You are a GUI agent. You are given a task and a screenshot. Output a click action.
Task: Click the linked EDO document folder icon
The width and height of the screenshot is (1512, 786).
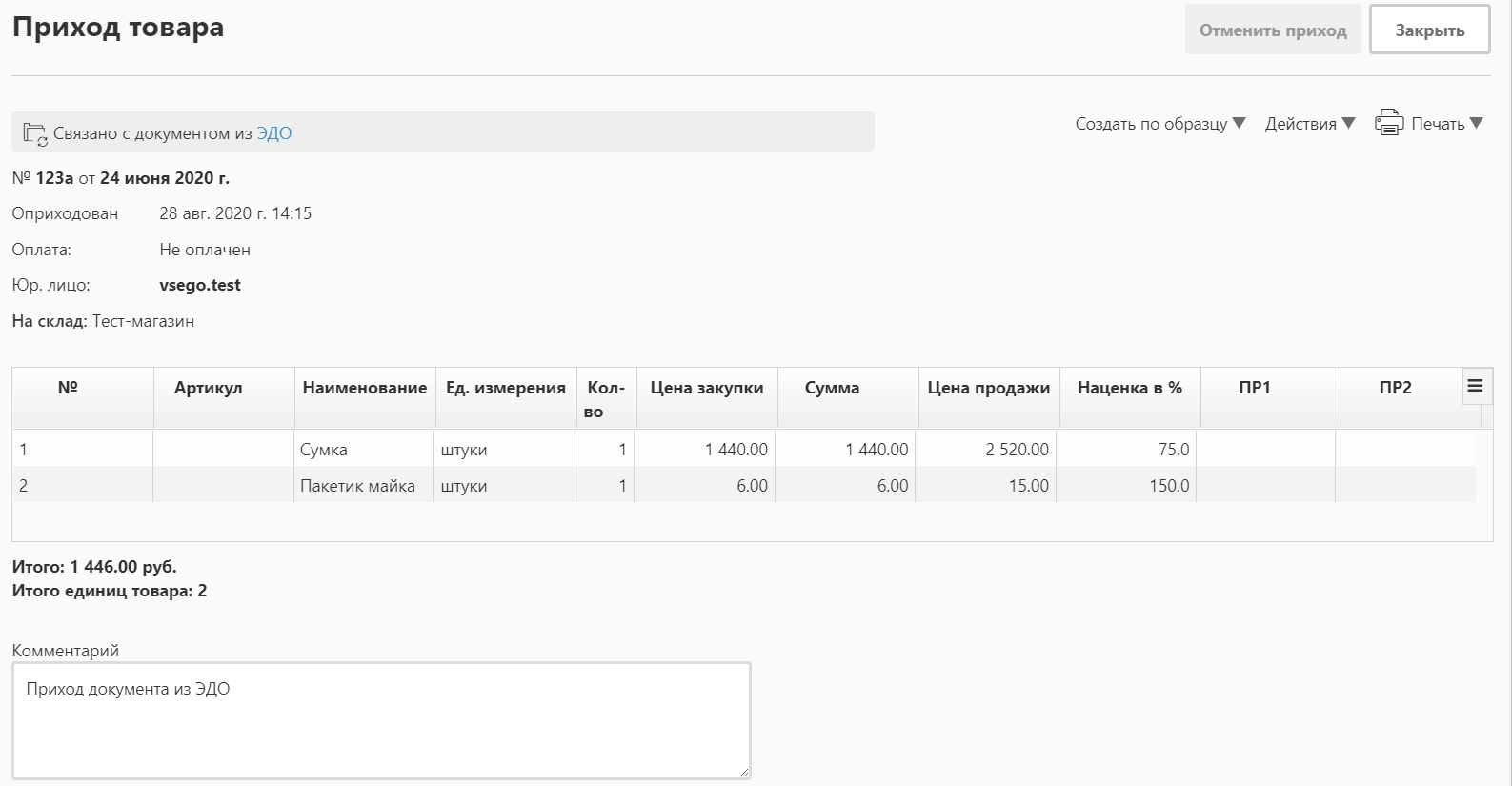click(x=35, y=134)
